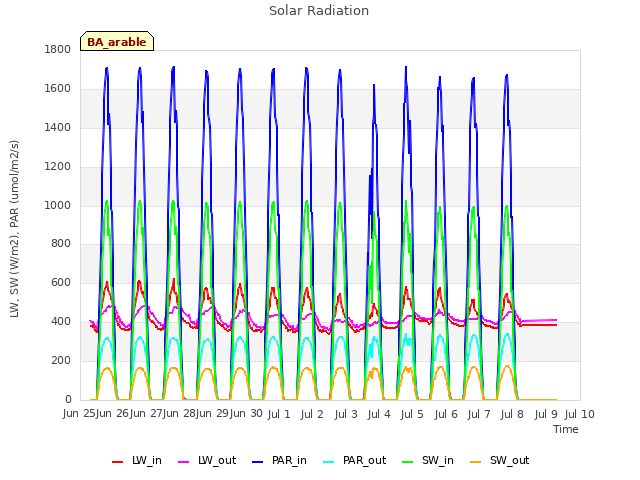
Task: Click the 1400 y-axis tick label
Action: (x=58, y=127)
